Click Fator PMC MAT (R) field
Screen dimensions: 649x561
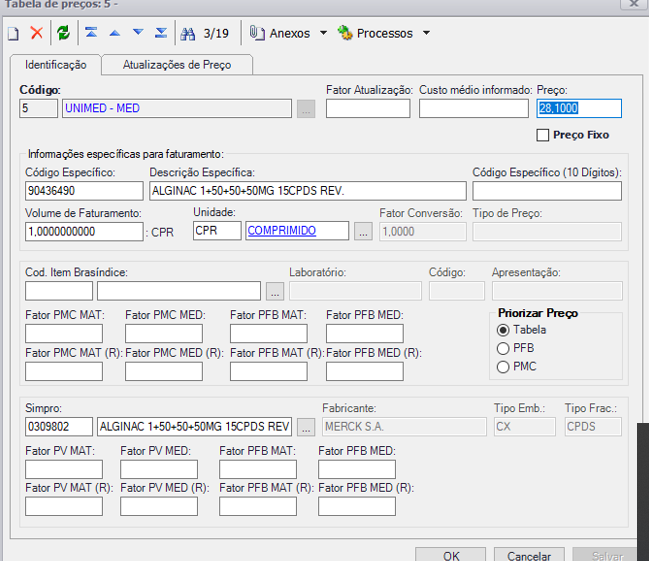64,371
